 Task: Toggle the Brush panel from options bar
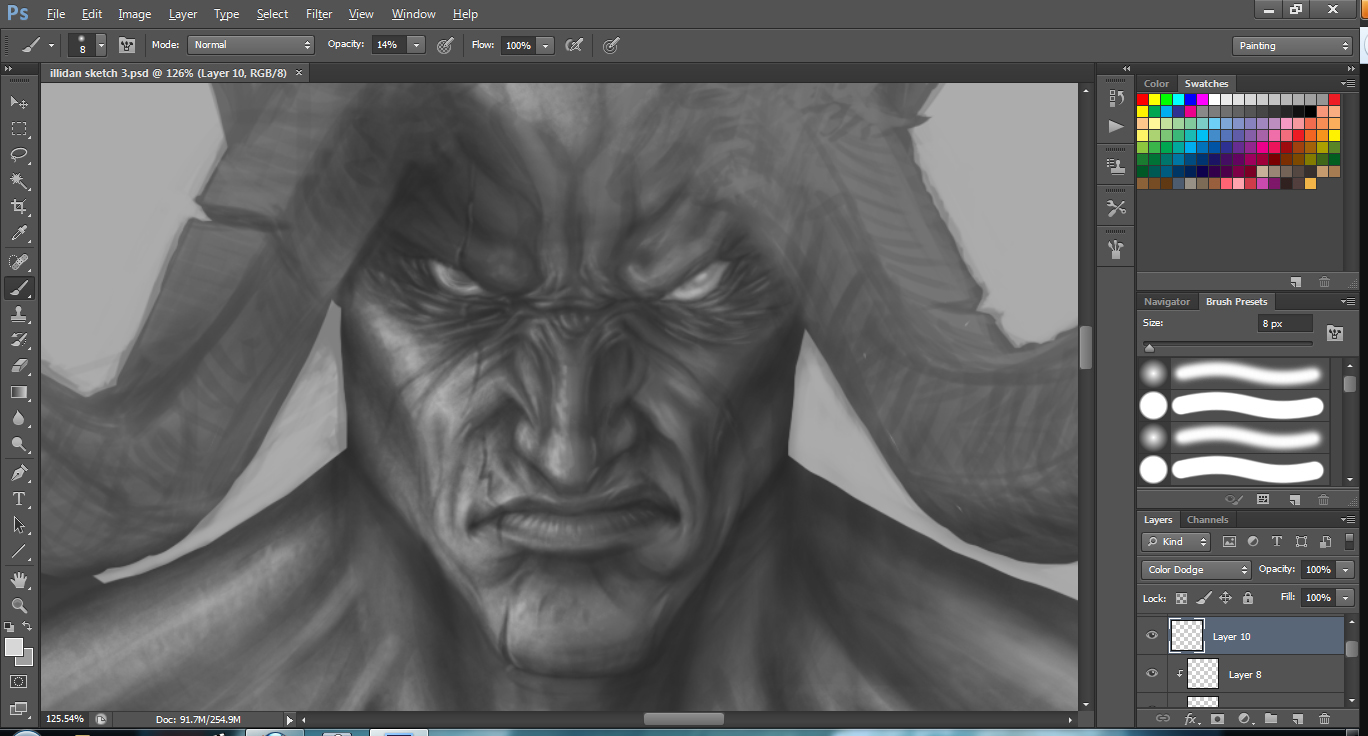[x=127, y=45]
